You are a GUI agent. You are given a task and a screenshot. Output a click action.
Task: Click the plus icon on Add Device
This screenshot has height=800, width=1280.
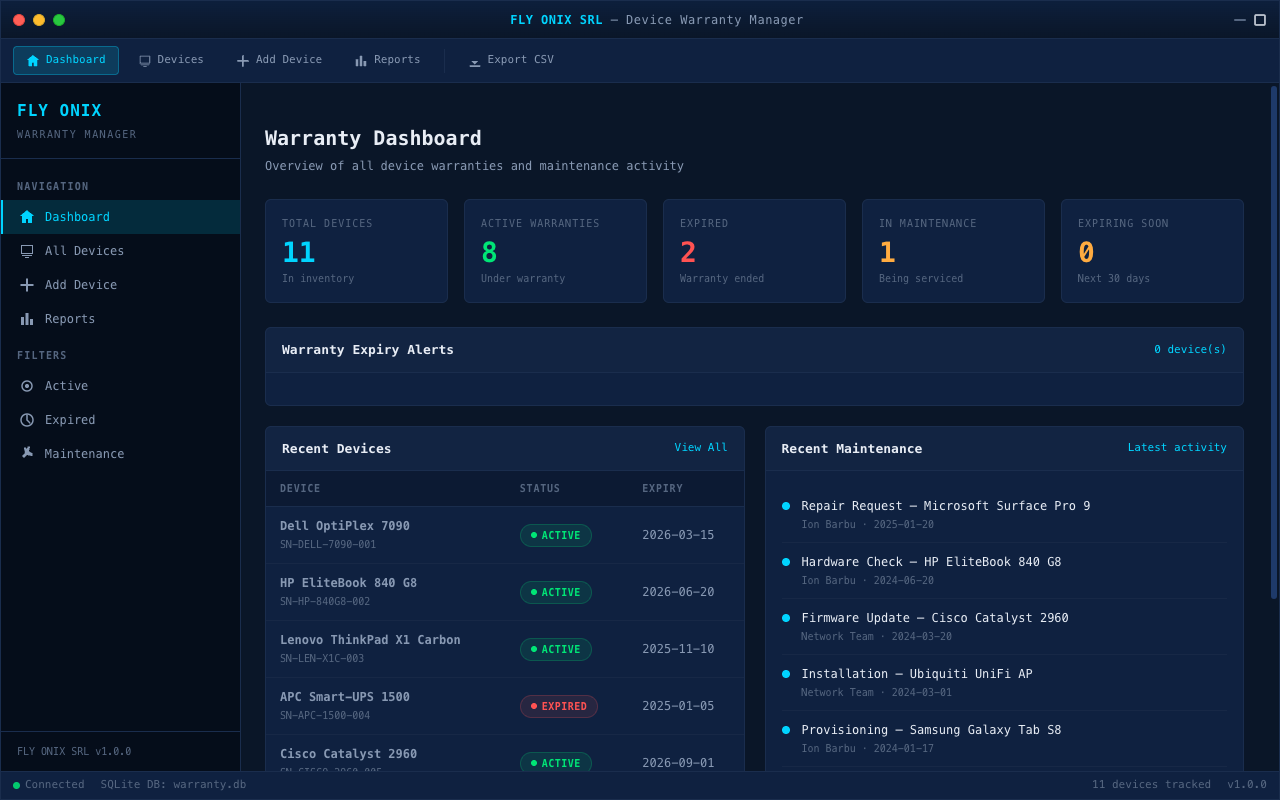pyautogui.click(x=28, y=284)
